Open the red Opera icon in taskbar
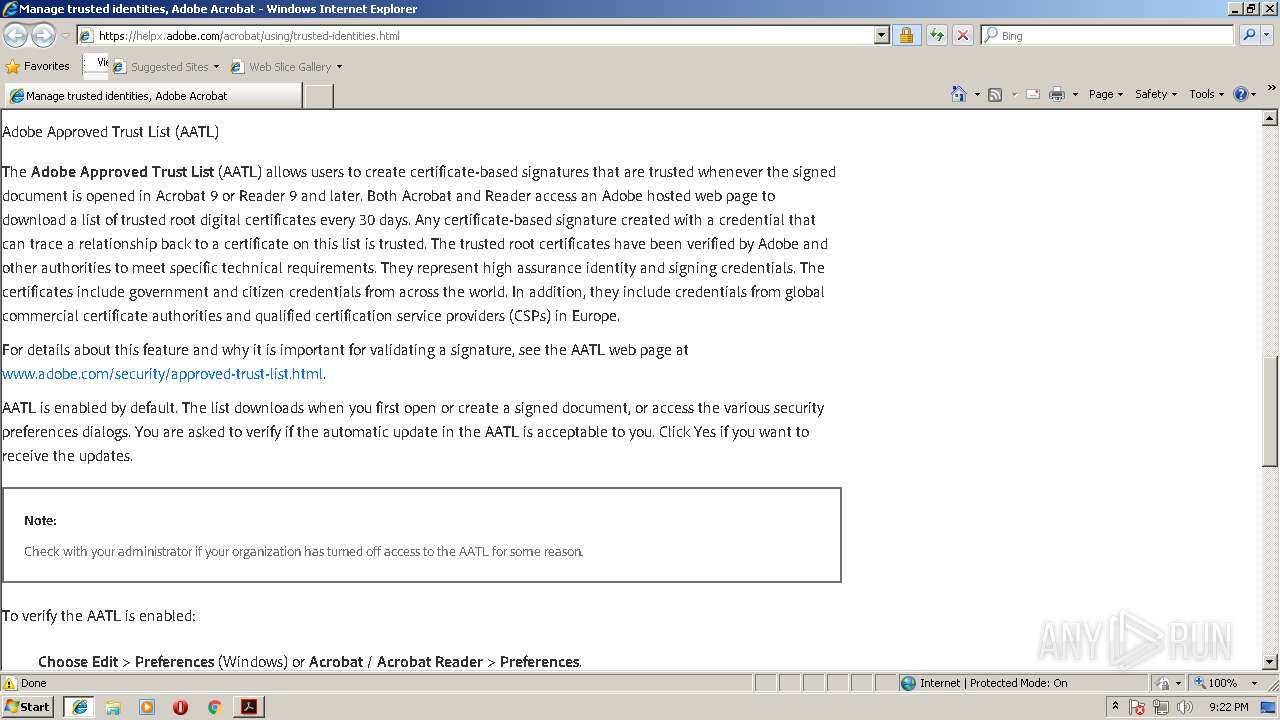The width and height of the screenshot is (1280, 720). 181,707
